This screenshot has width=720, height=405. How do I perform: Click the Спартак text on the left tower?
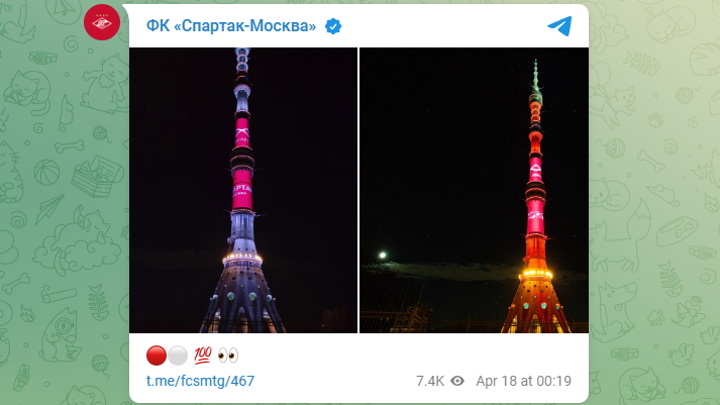pos(242,190)
